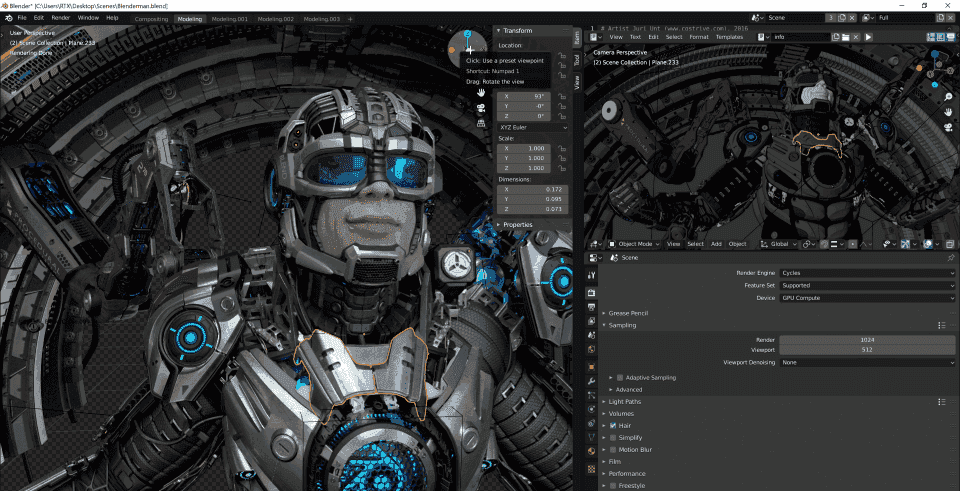Pin the properties editor with the pin icon
The image size is (960, 491).
pyautogui.click(x=951, y=258)
